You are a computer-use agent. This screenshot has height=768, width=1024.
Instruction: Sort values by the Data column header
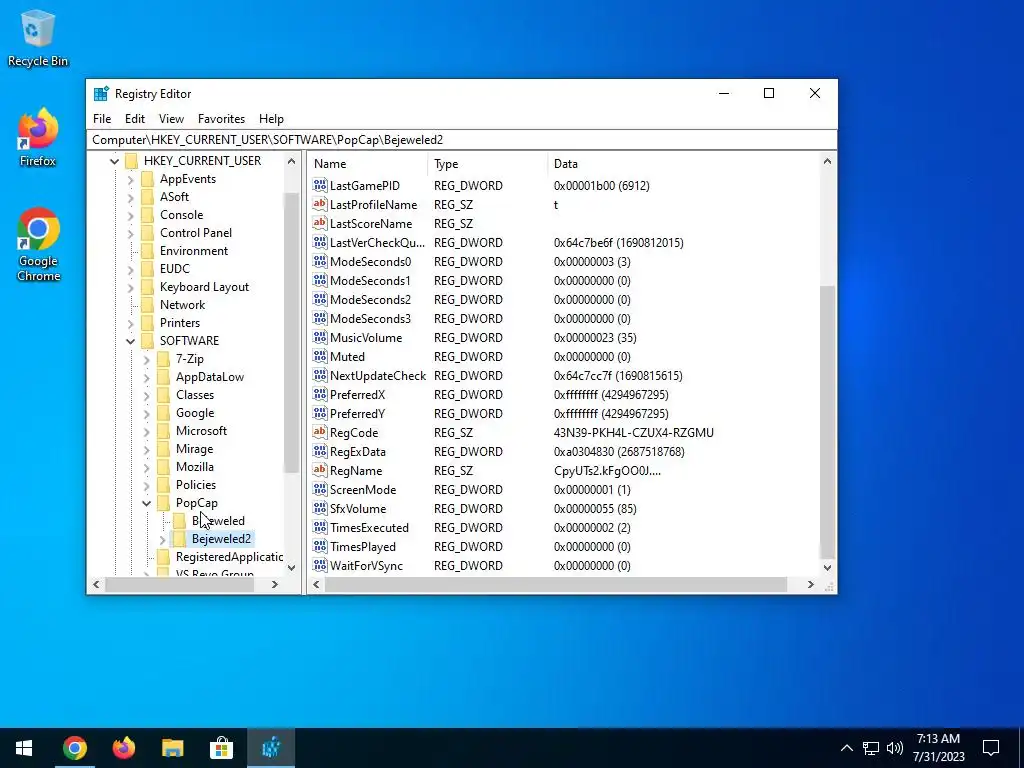coord(683,164)
